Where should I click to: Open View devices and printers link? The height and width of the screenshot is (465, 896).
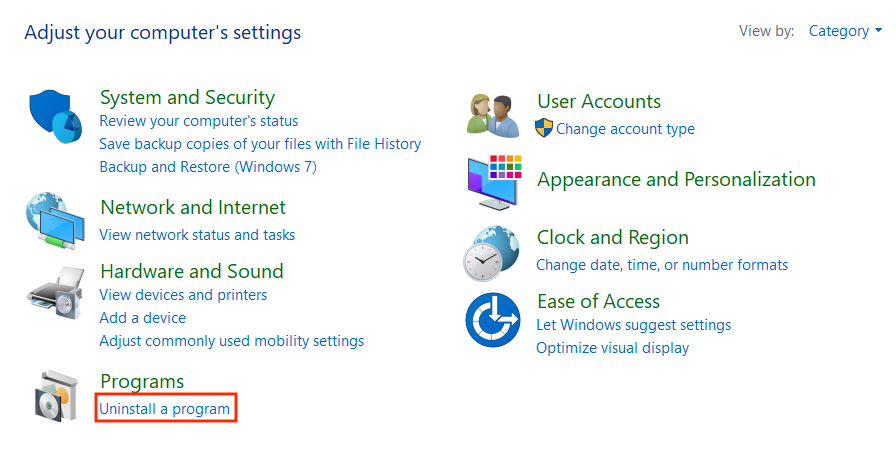(183, 295)
